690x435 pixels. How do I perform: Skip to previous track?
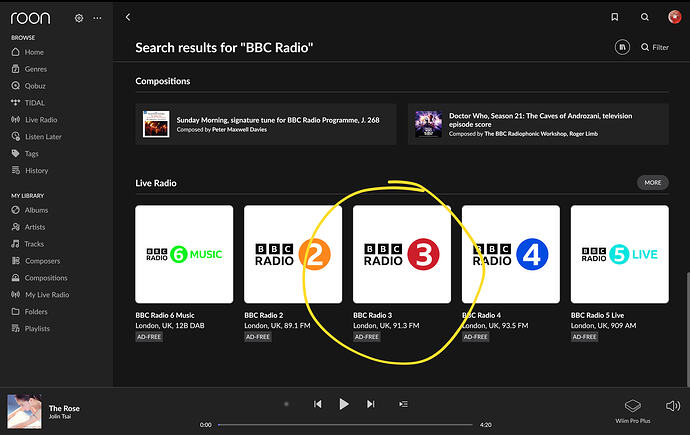(317, 404)
